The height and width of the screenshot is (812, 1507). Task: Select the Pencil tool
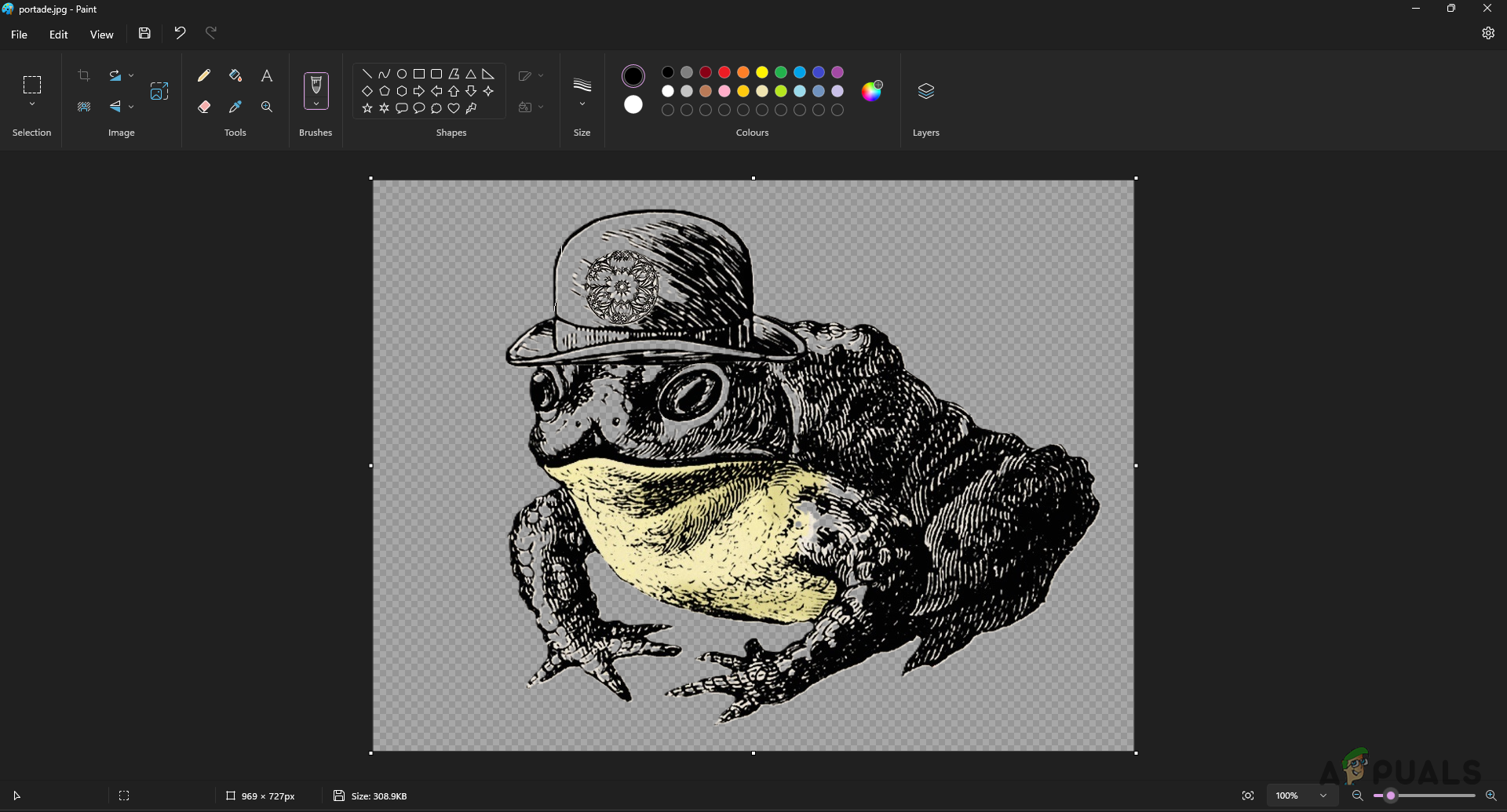204,75
